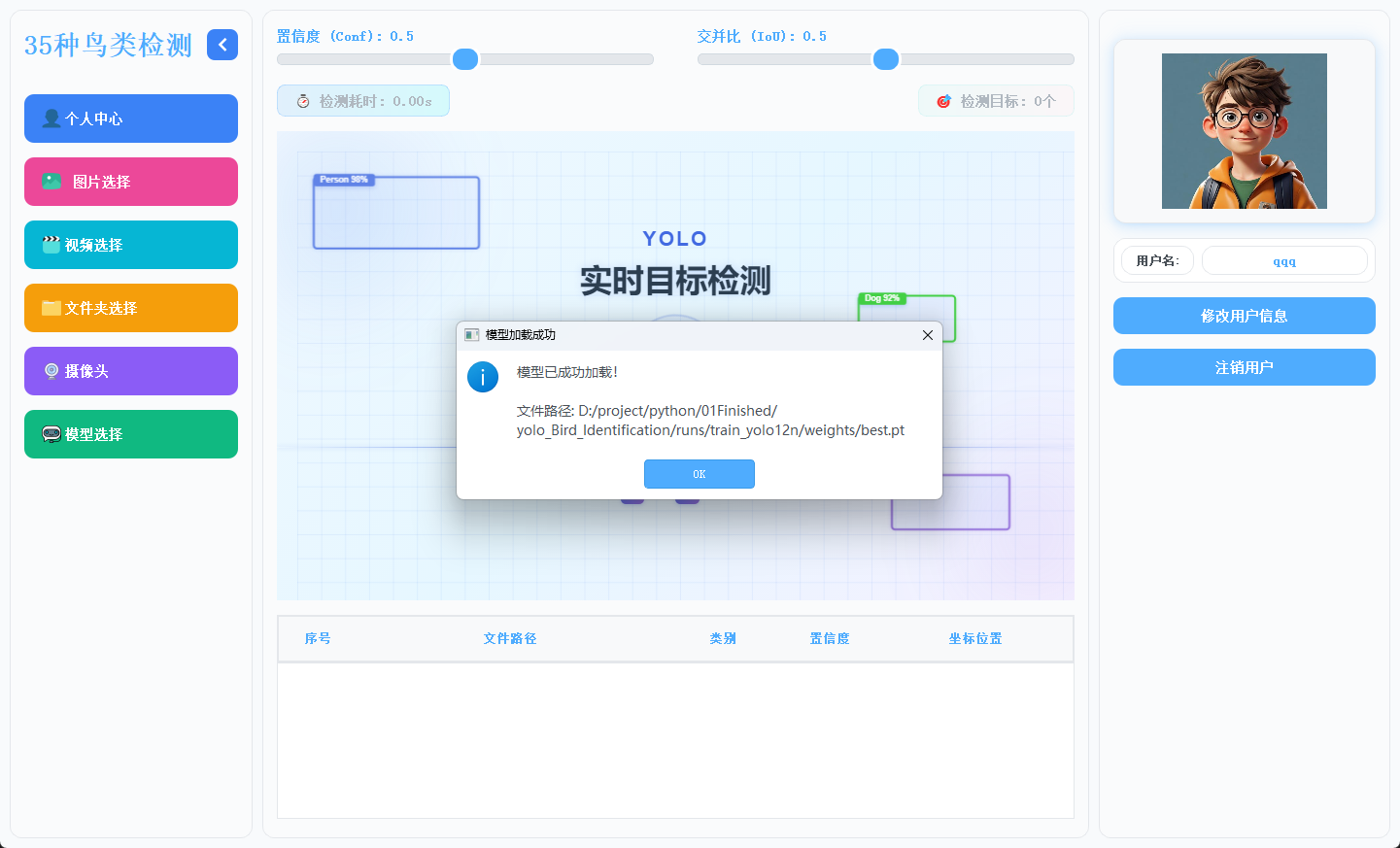Image resolution: width=1400 pixels, height=848 pixels.
Task: Click the headset icon on 模型选择
Action: click(x=51, y=434)
